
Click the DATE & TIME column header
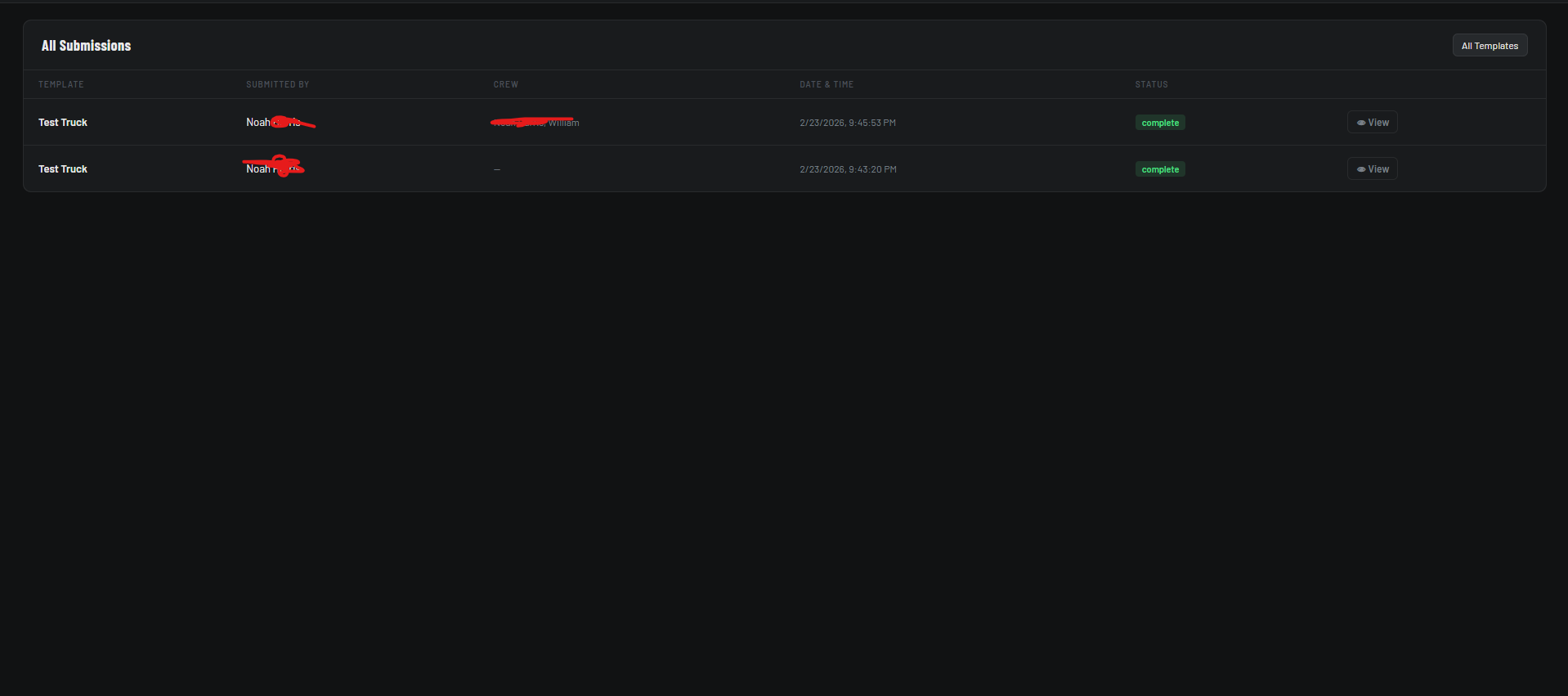tap(827, 84)
